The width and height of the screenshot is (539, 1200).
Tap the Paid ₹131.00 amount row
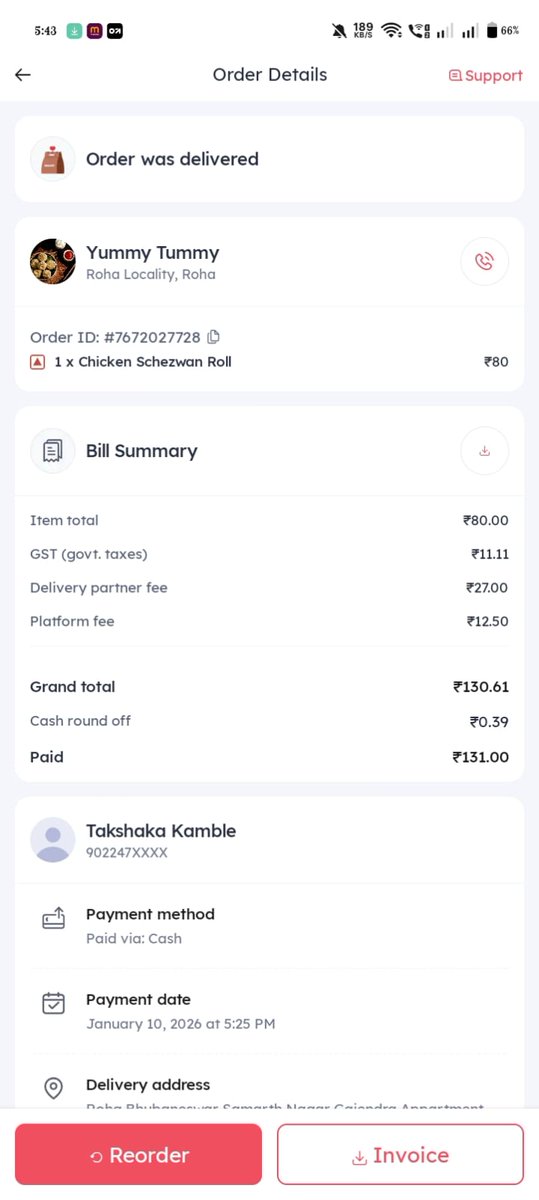269,757
